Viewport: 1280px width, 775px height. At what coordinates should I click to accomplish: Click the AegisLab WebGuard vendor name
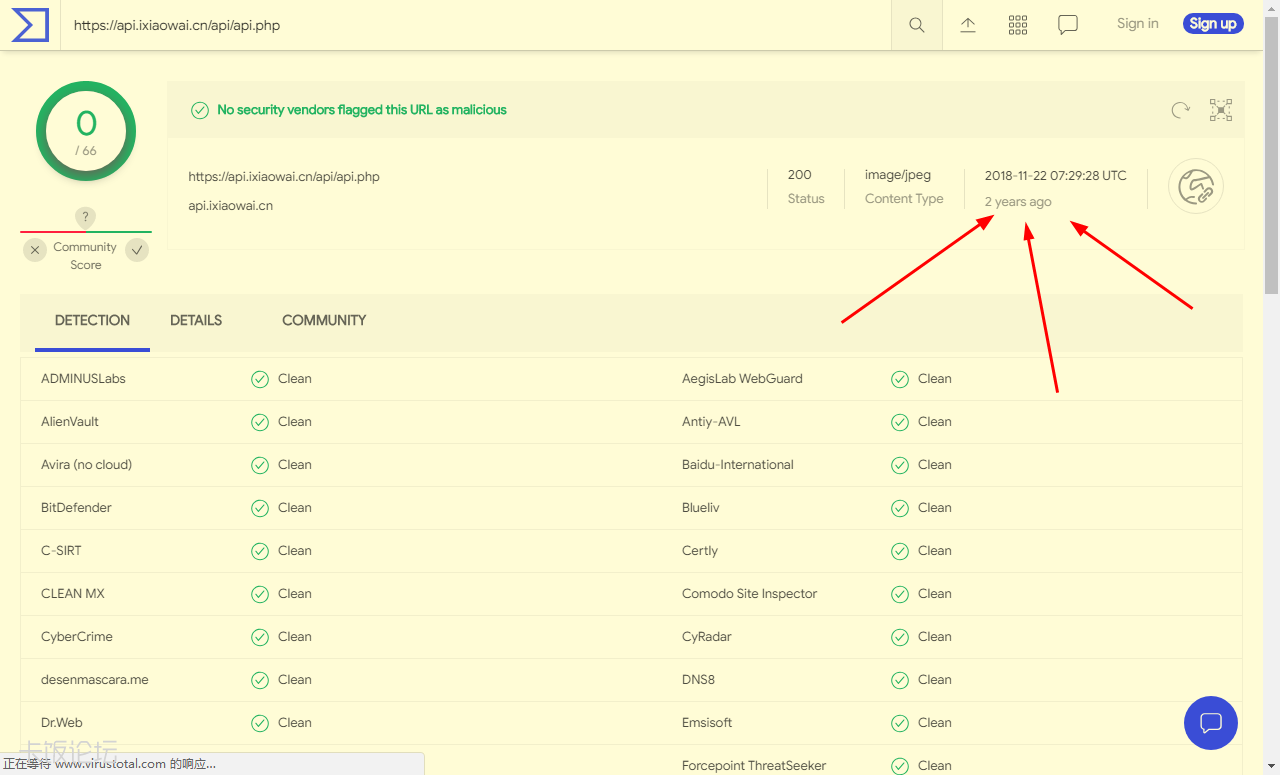[742, 379]
